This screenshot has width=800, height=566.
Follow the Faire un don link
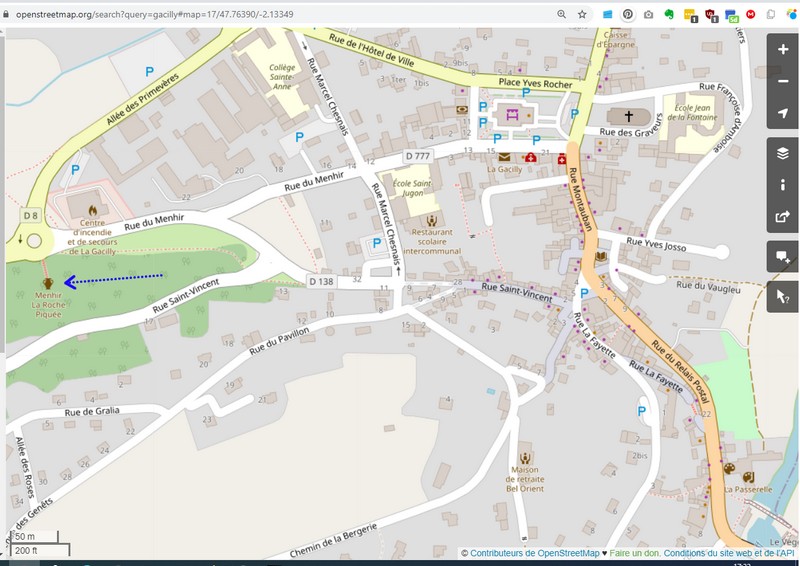point(634,553)
